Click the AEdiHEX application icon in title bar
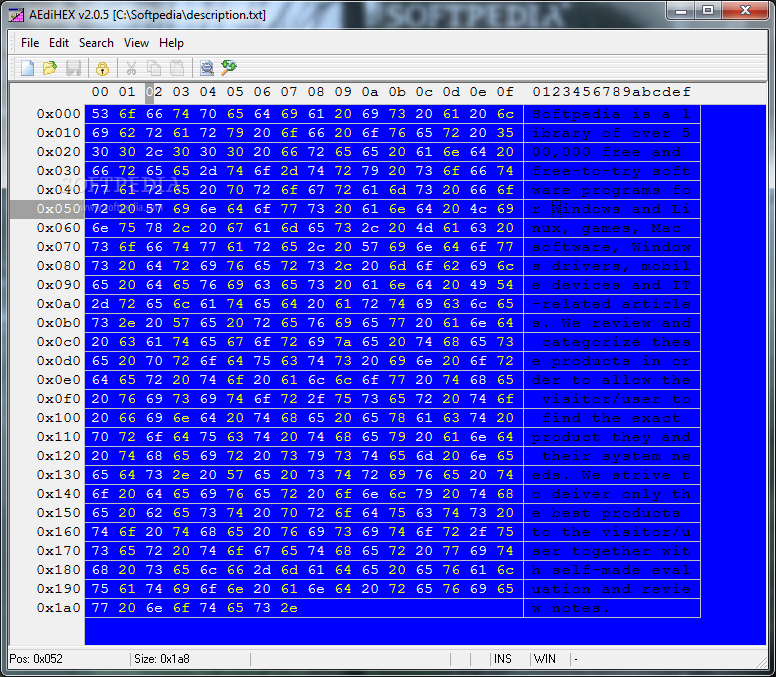 (16, 15)
